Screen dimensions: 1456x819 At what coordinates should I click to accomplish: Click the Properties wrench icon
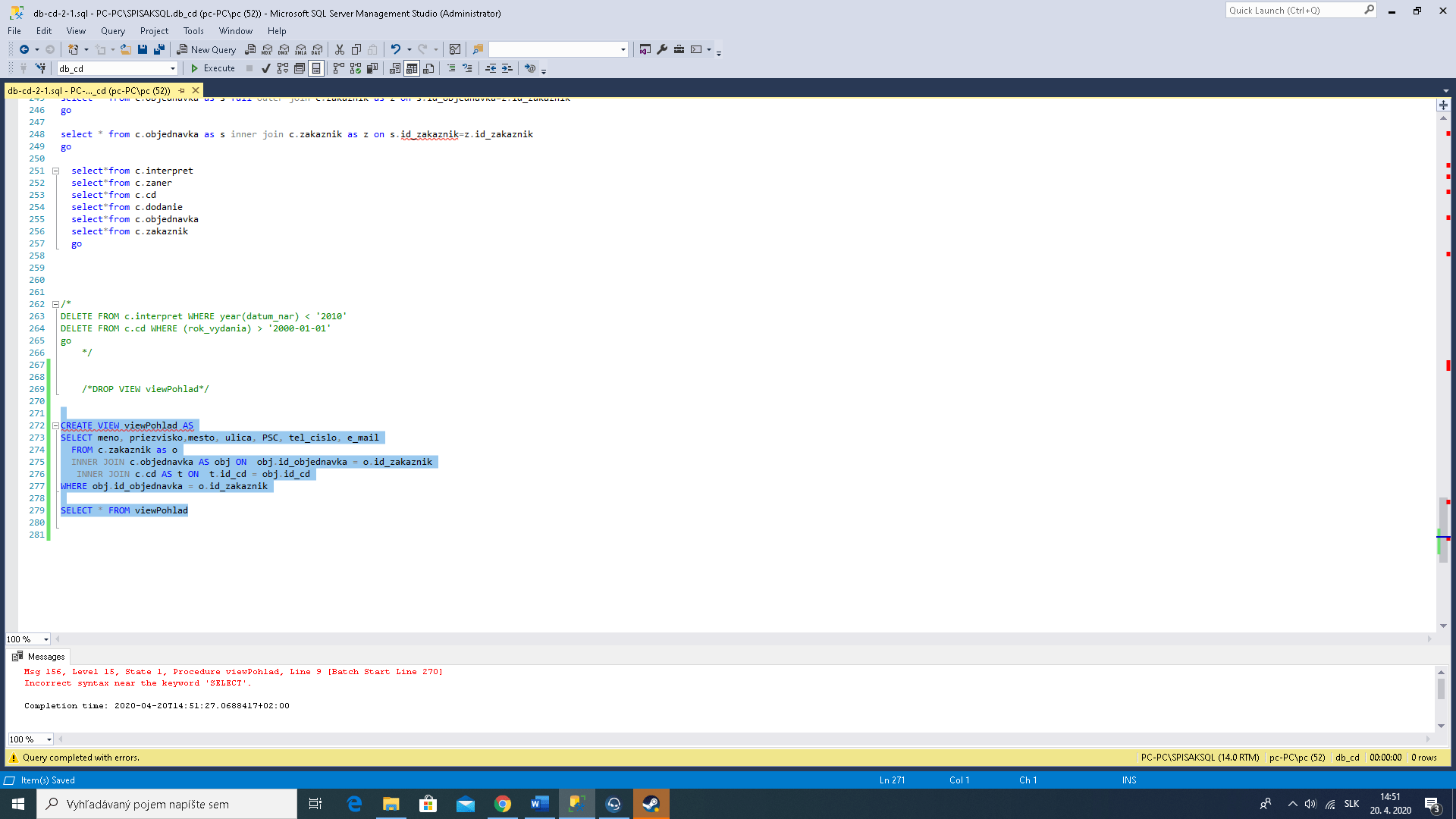(662, 49)
